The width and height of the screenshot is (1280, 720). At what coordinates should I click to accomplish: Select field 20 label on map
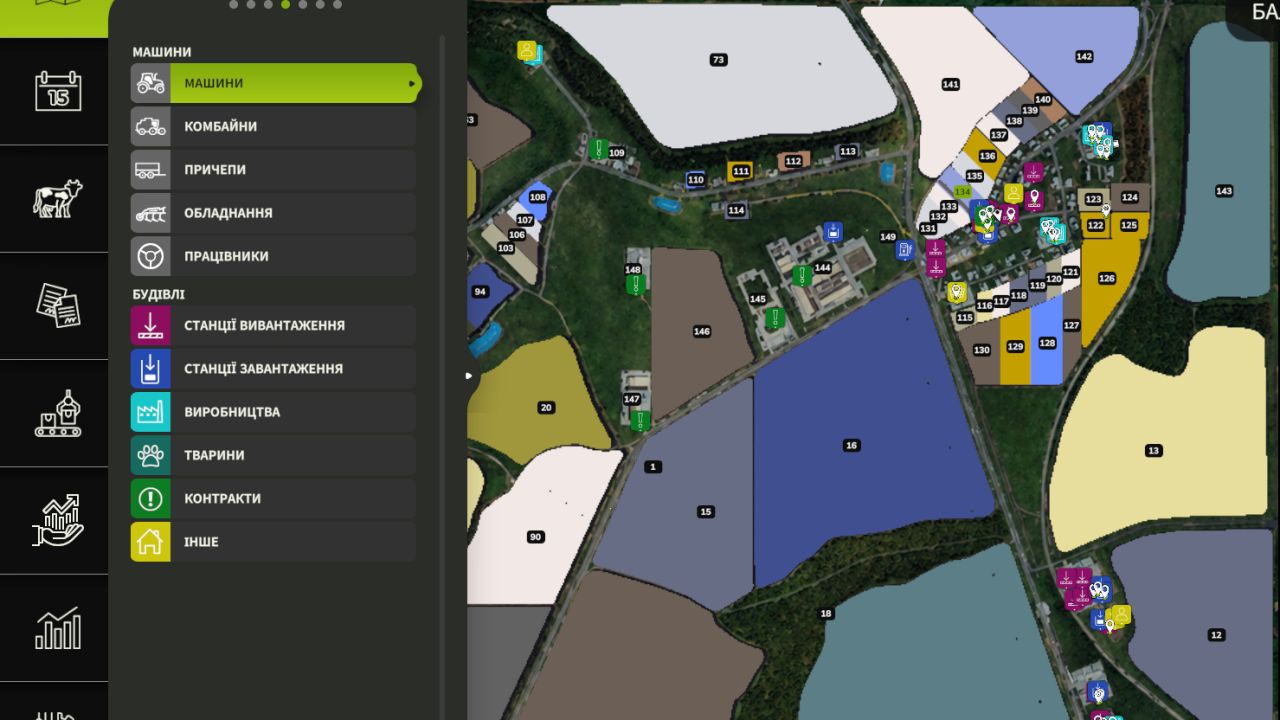[546, 407]
